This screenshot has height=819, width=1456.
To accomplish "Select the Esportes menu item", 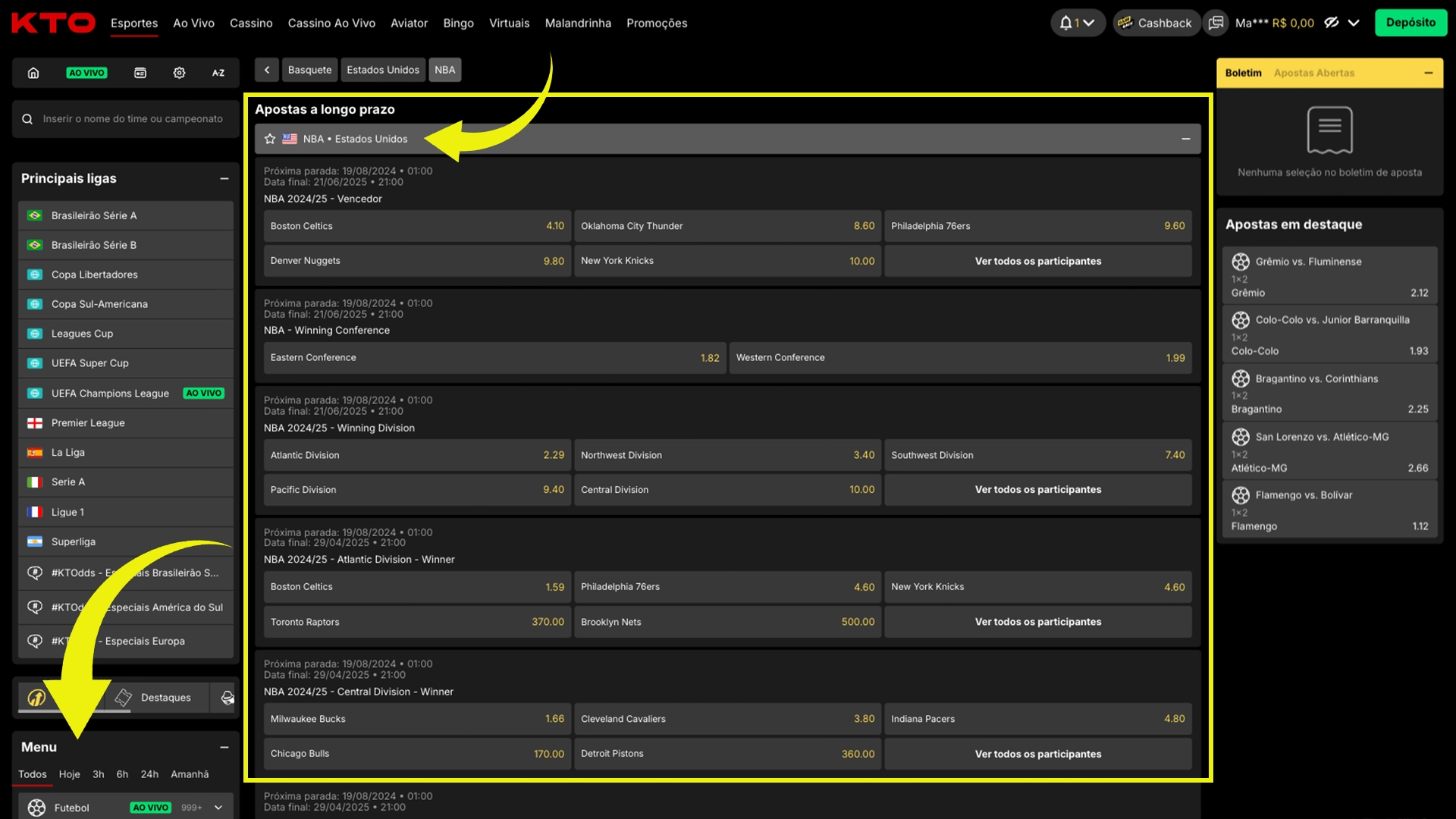I will tap(134, 23).
